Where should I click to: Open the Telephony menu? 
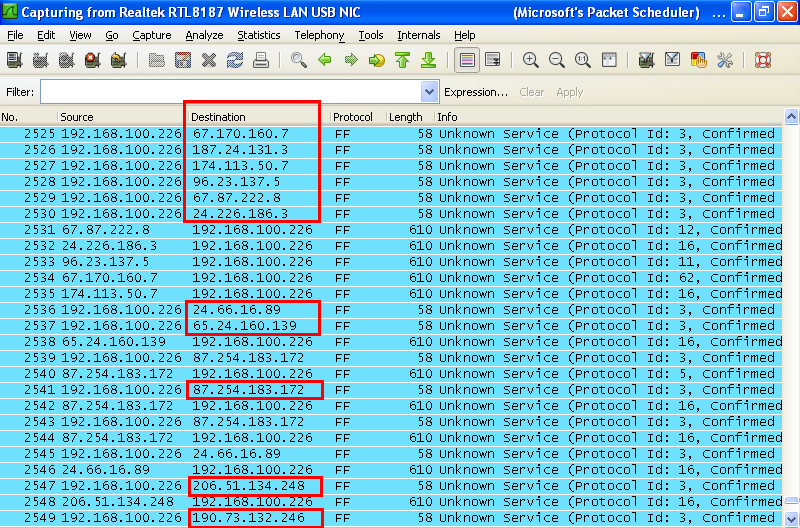319,35
